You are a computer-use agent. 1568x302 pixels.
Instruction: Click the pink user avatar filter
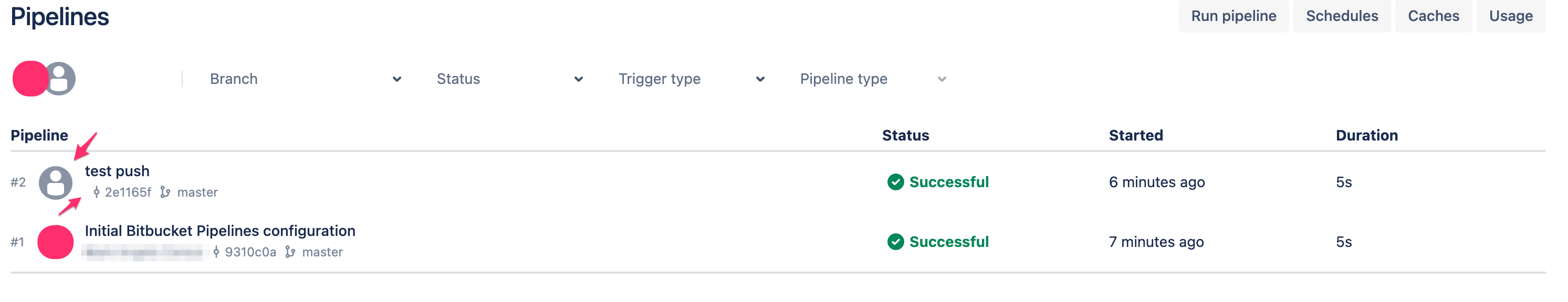coord(29,79)
